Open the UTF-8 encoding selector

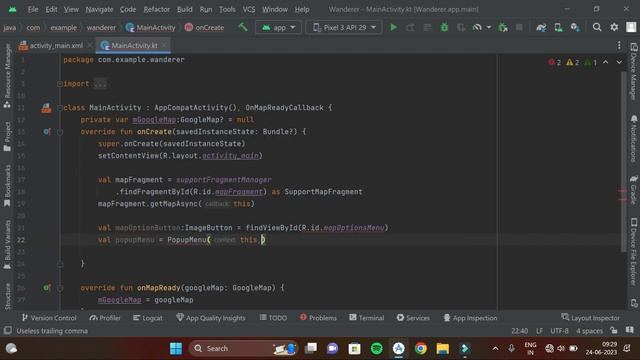point(559,331)
